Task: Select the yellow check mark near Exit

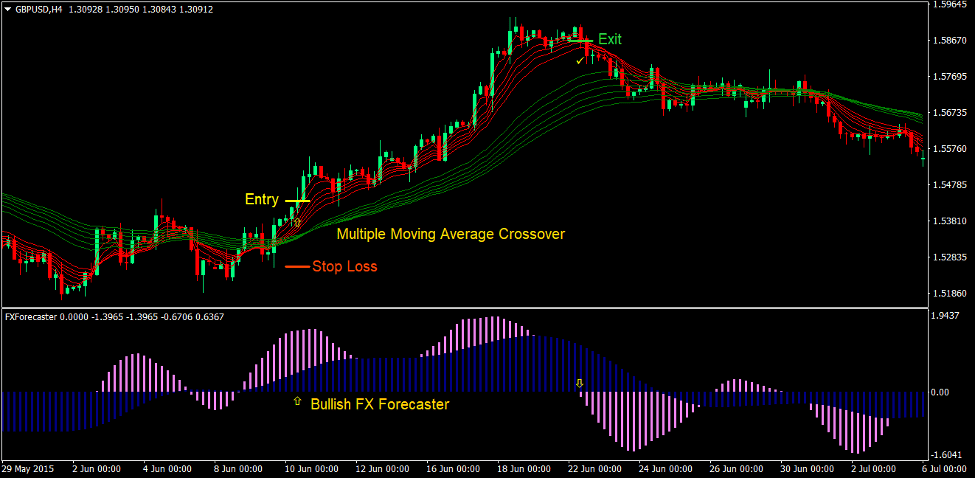Action: pos(580,61)
